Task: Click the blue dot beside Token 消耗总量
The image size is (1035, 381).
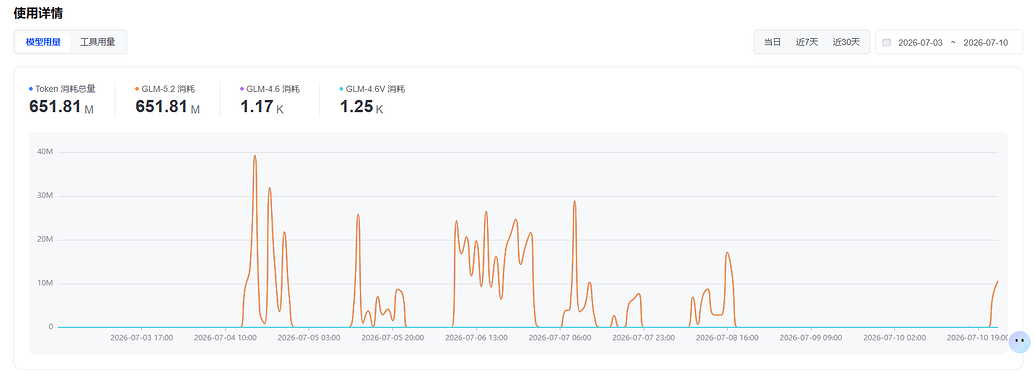Action: coord(31,88)
